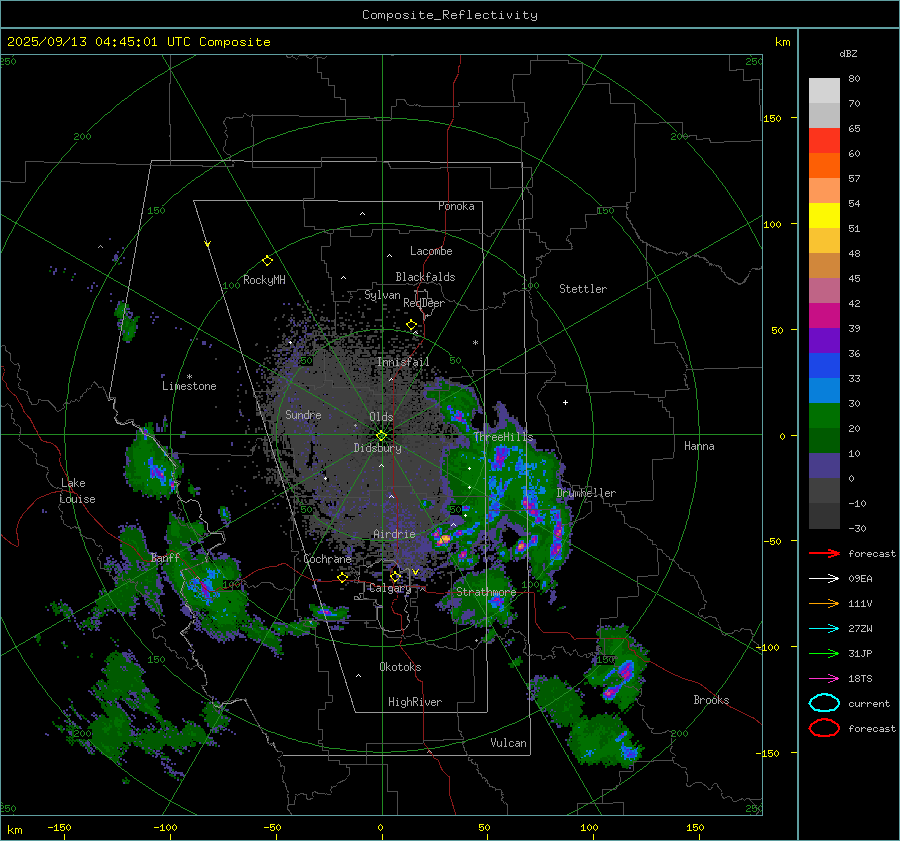
Task: Click the green 30 dBZ color swatch
Action: tap(824, 415)
